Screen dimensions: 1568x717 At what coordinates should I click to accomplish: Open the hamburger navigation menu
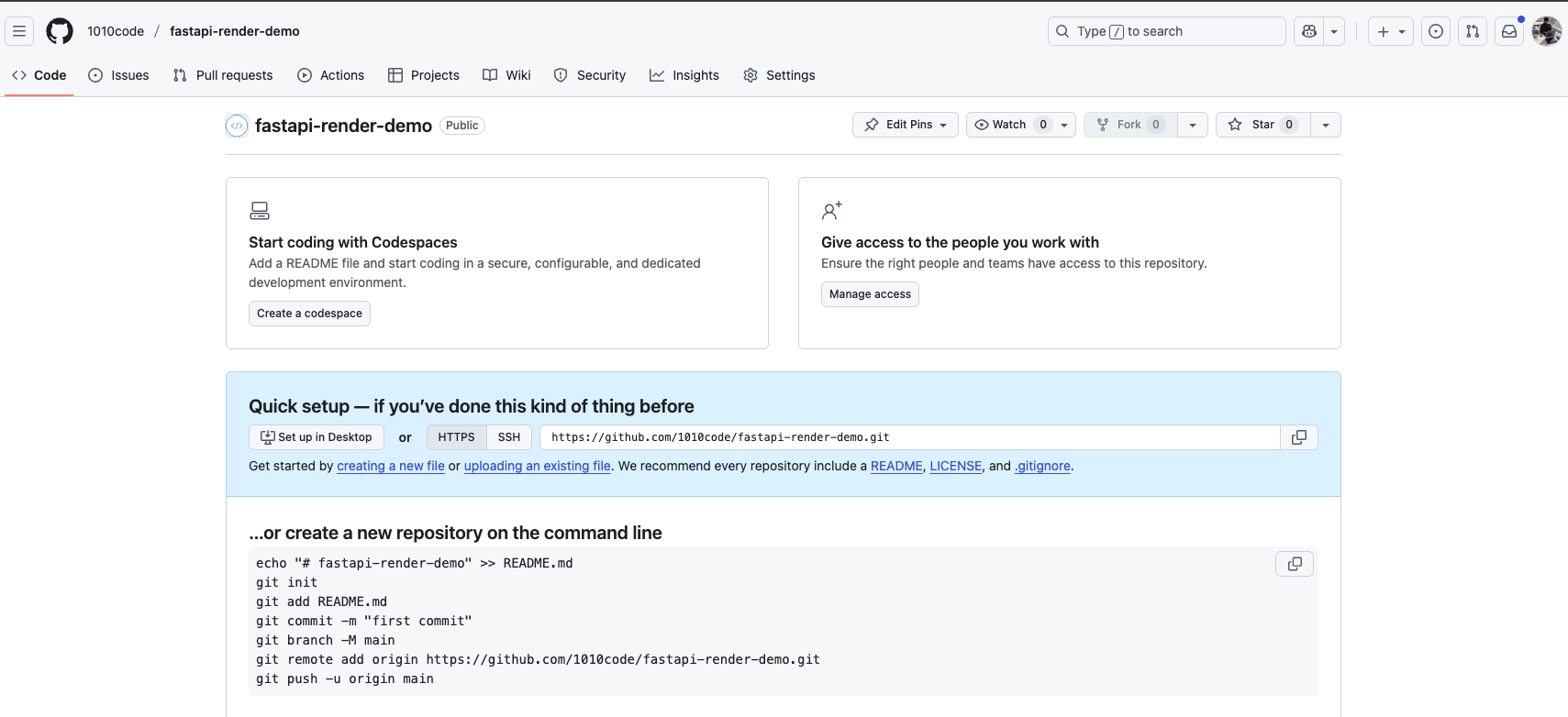click(19, 31)
